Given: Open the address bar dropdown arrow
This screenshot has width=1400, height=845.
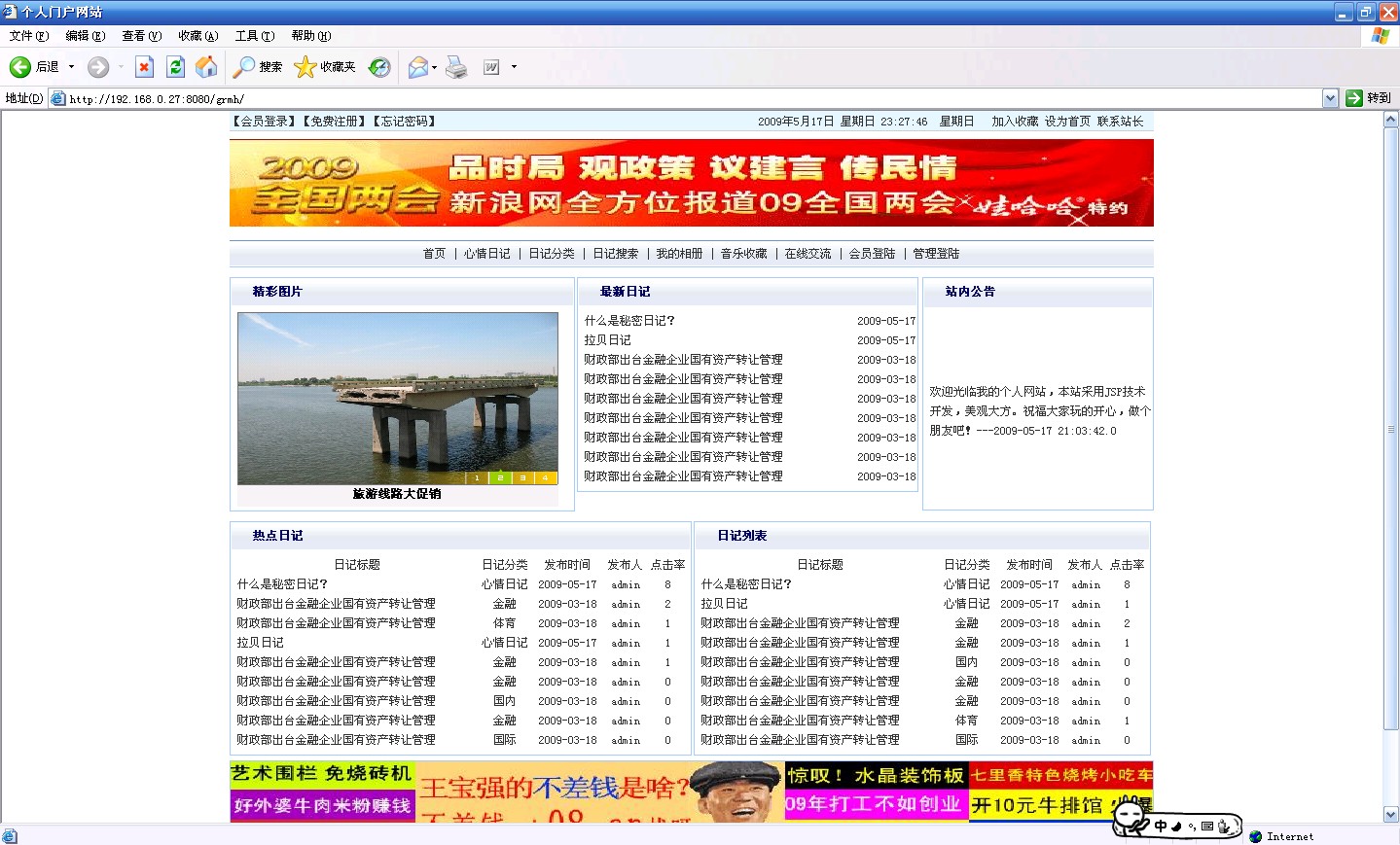Looking at the screenshot, I should (x=1330, y=98).
